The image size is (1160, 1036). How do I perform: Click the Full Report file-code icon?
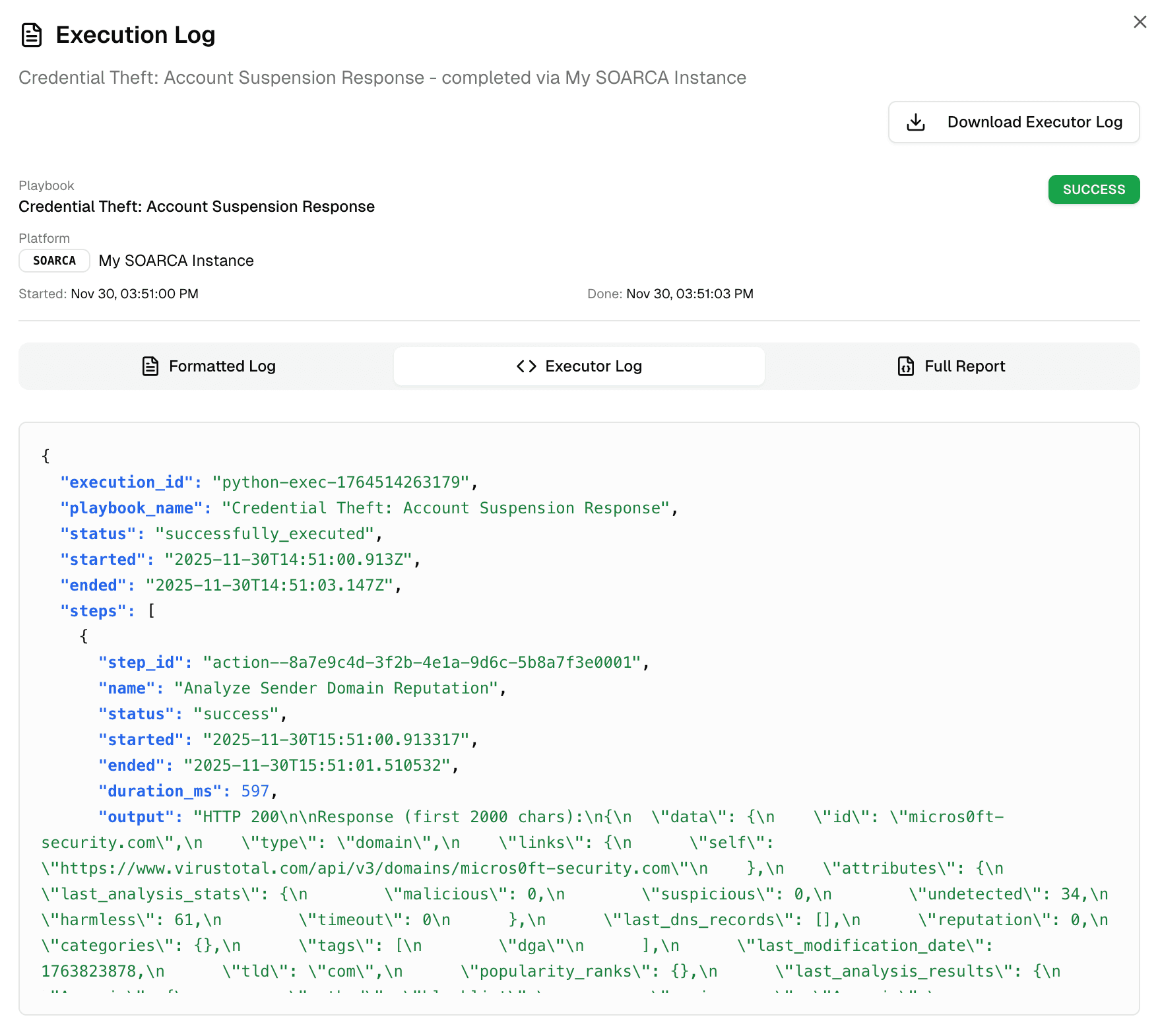[x=906, y=366]
